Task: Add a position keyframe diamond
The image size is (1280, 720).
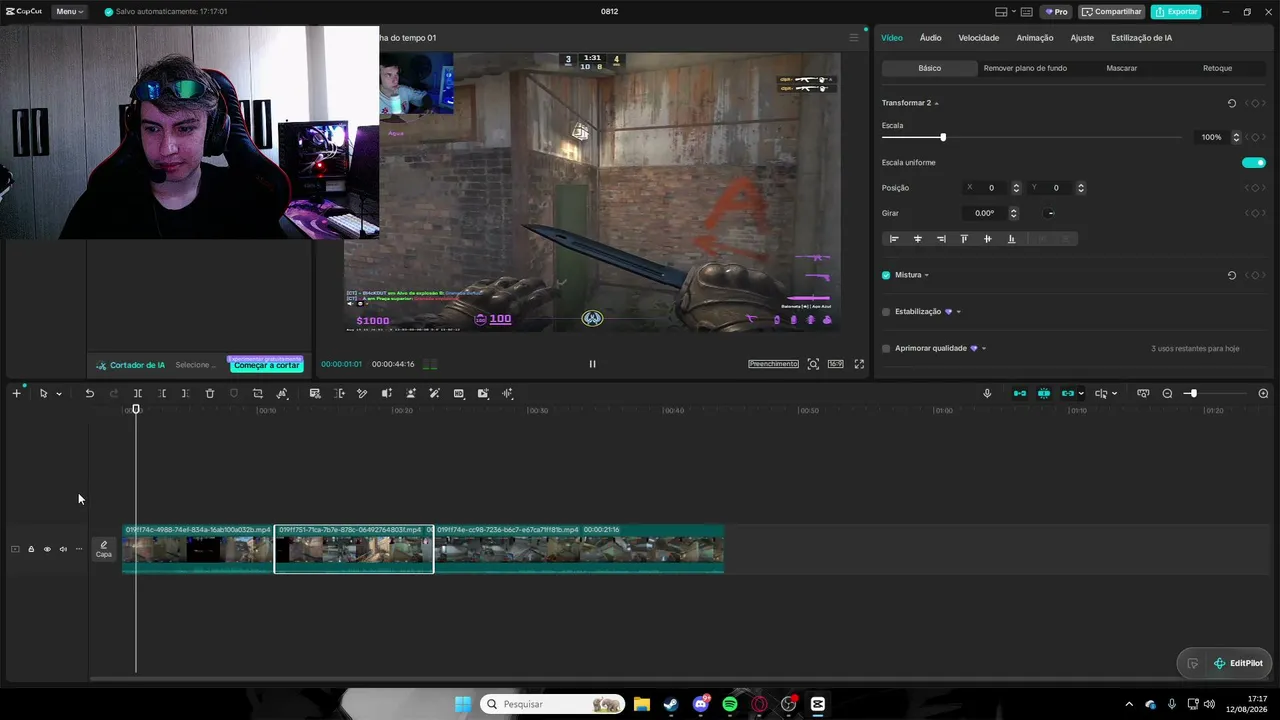Action: tap(1255, 188)
